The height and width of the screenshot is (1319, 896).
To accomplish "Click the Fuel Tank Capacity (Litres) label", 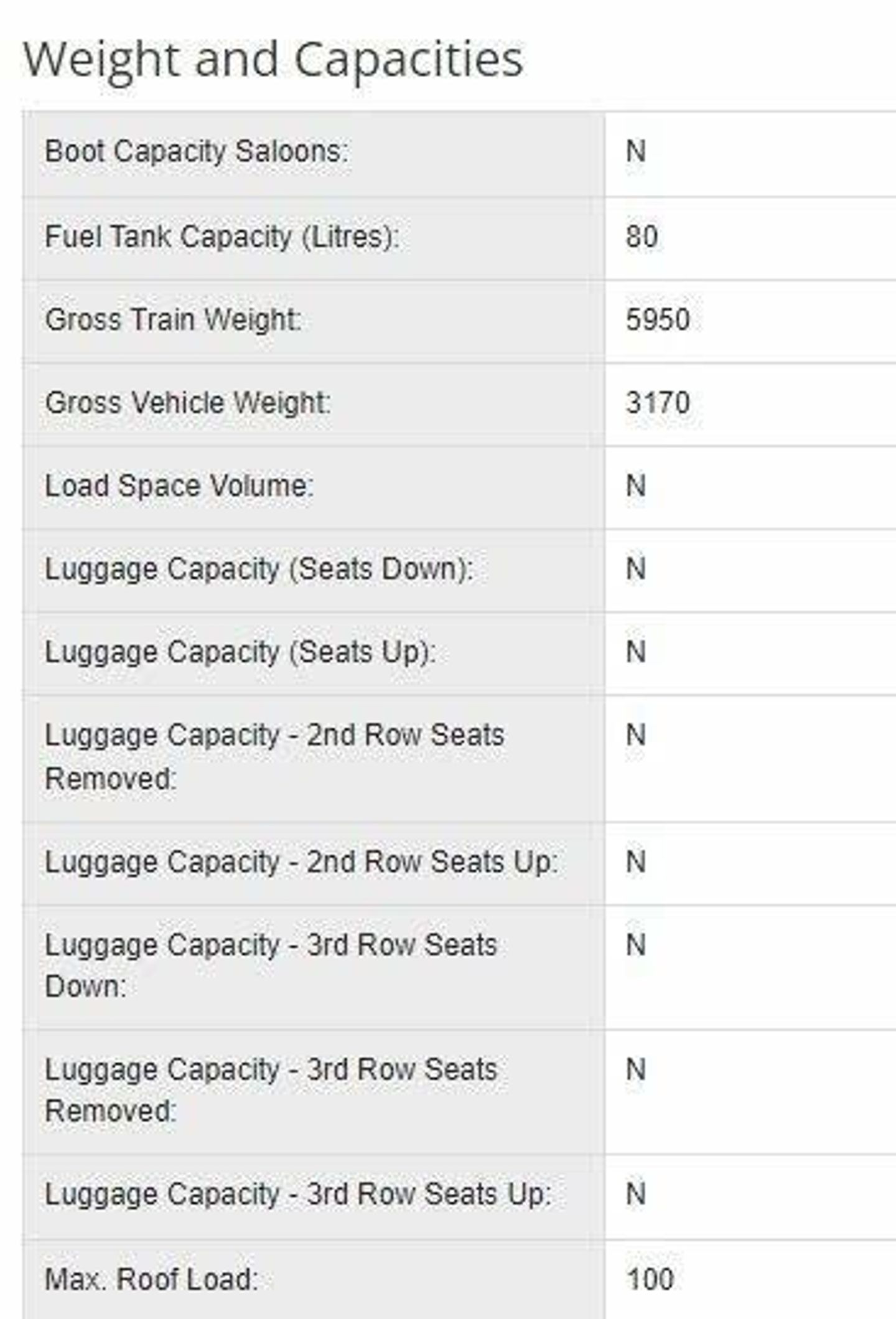I will (x=222, y=237).
